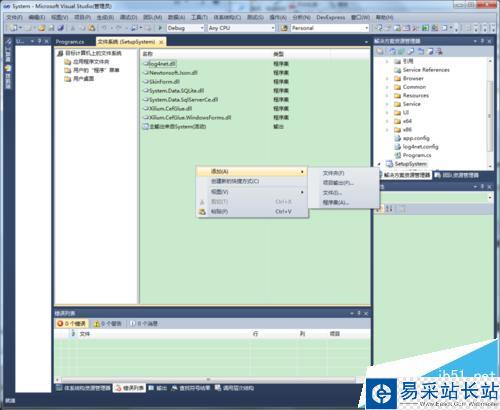Switch to Team Explorer tab
500x410 pixels.
(457, 175)
